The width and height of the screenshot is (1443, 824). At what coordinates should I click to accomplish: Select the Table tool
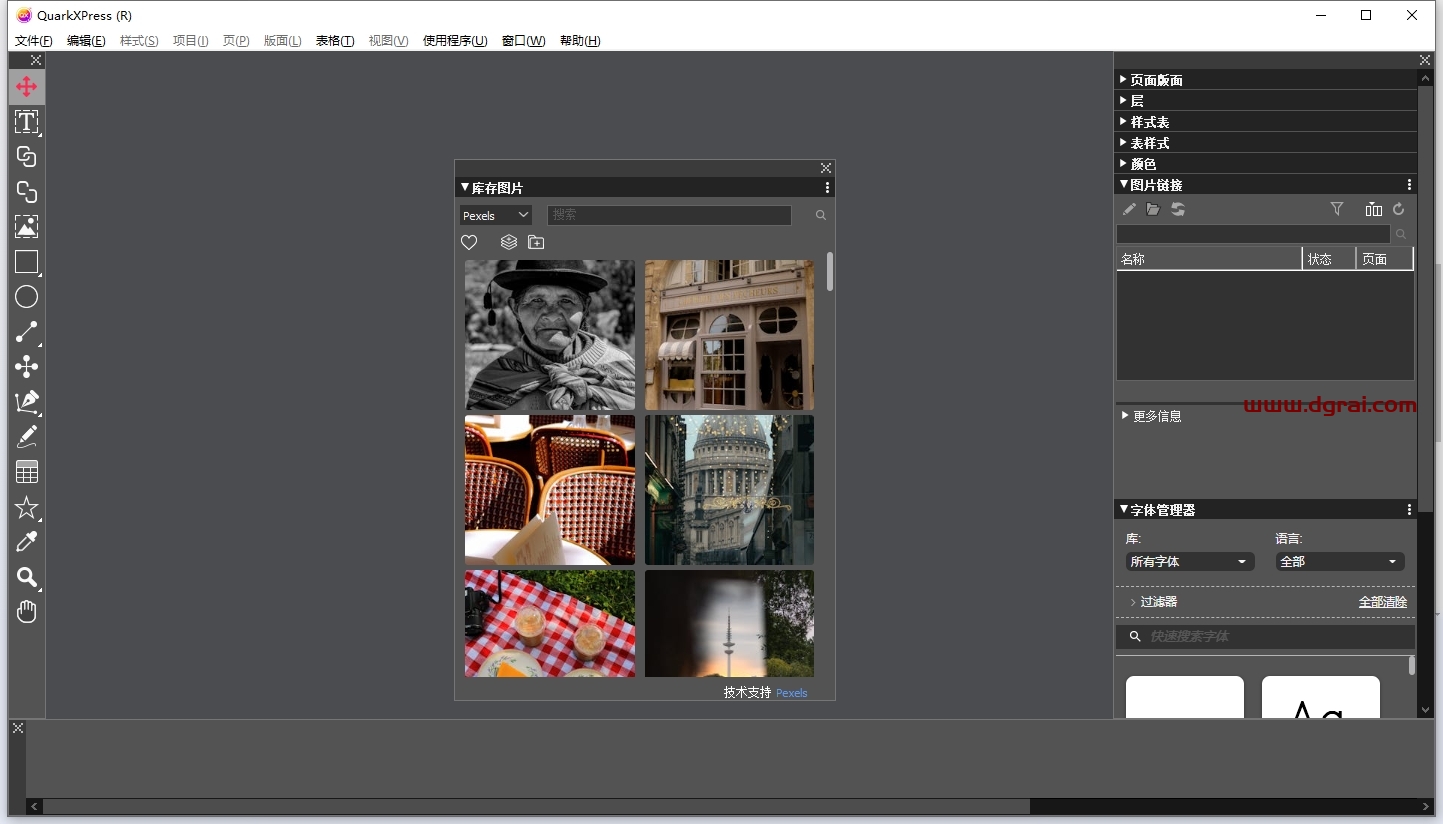point(26,472)
